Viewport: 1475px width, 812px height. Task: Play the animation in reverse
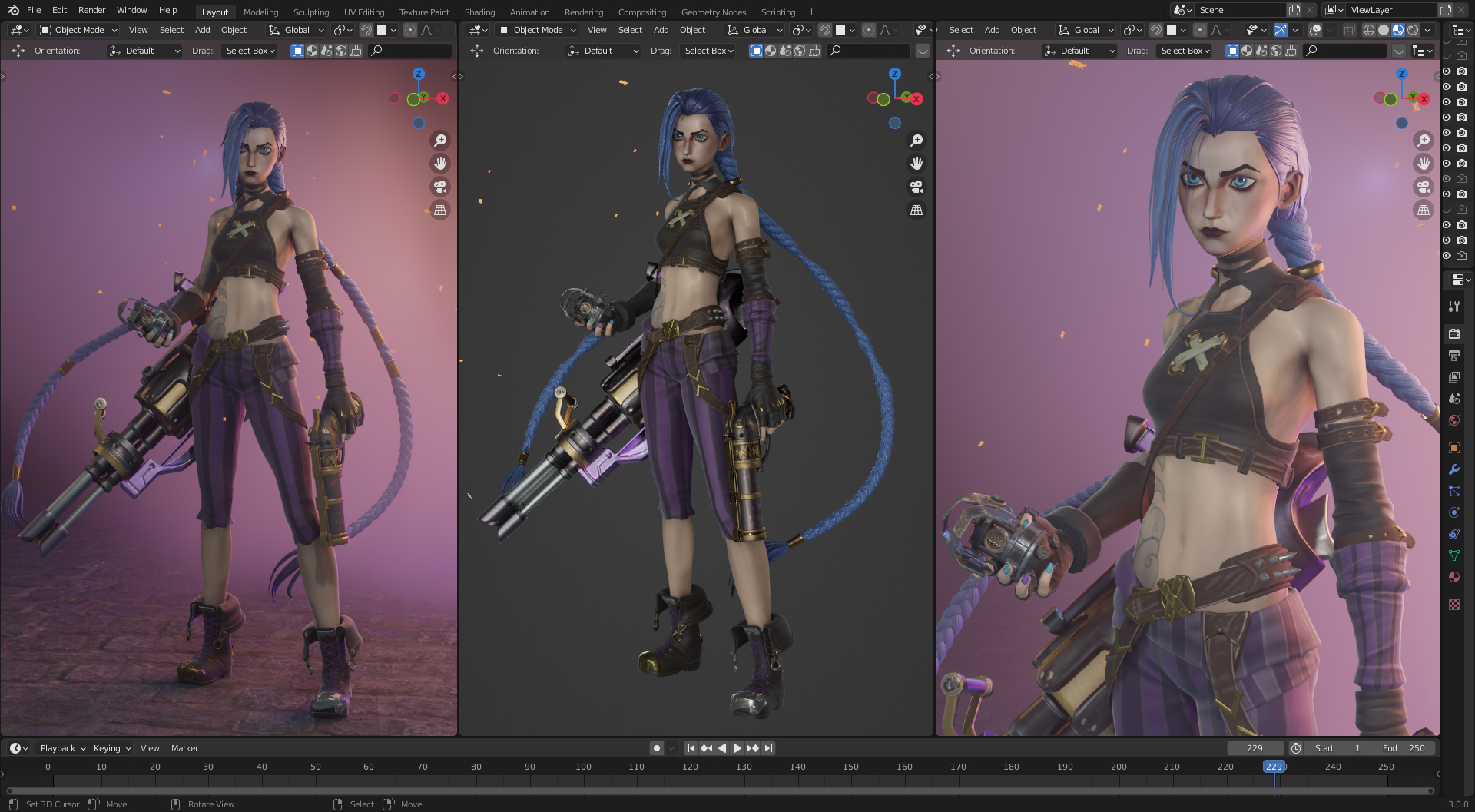click(x=722, y=748)
